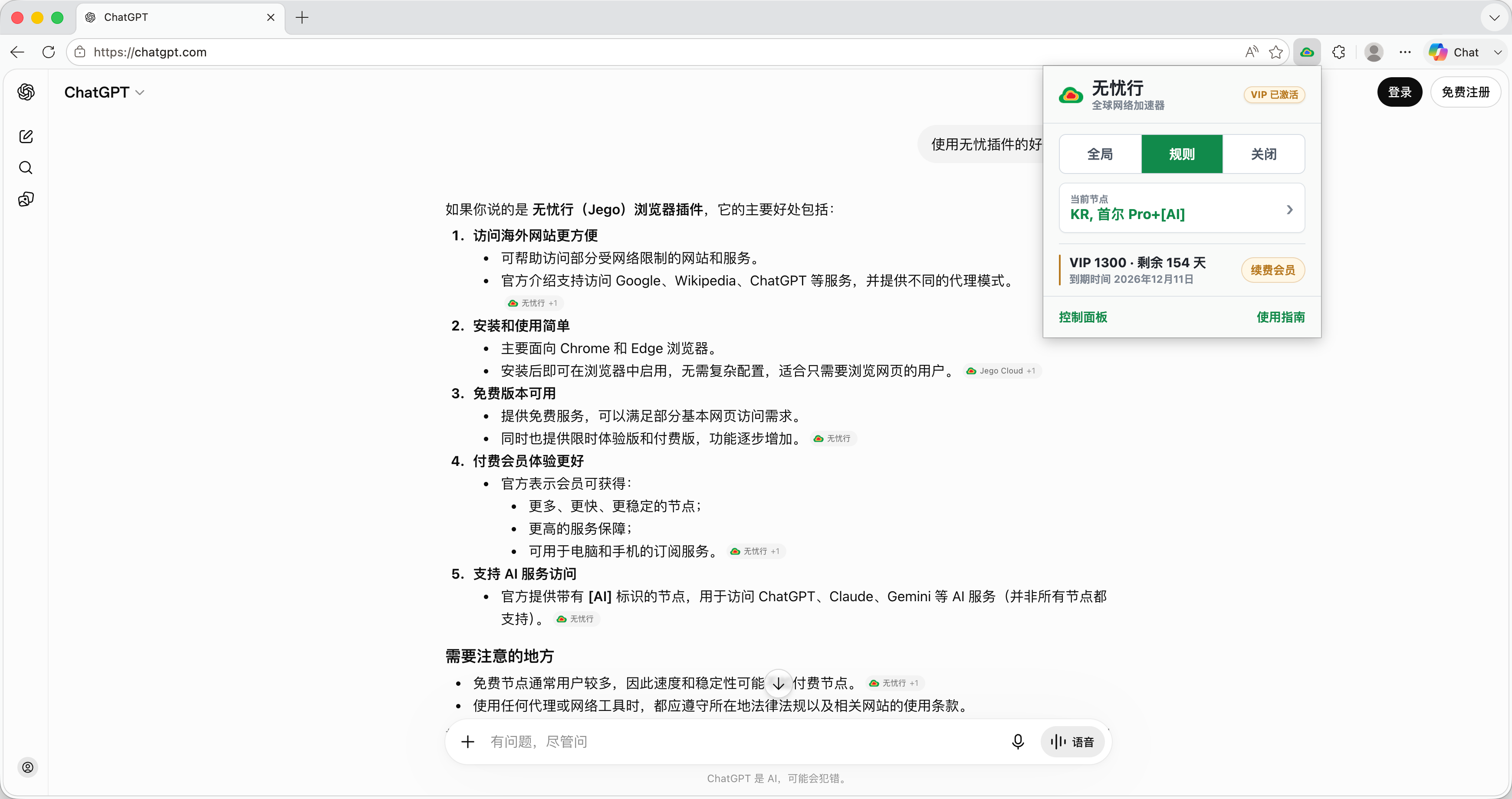Open 无忧行 +1 citation after 订阅服务
This screenshot has height=799, width=1512.
pos(756,551)
